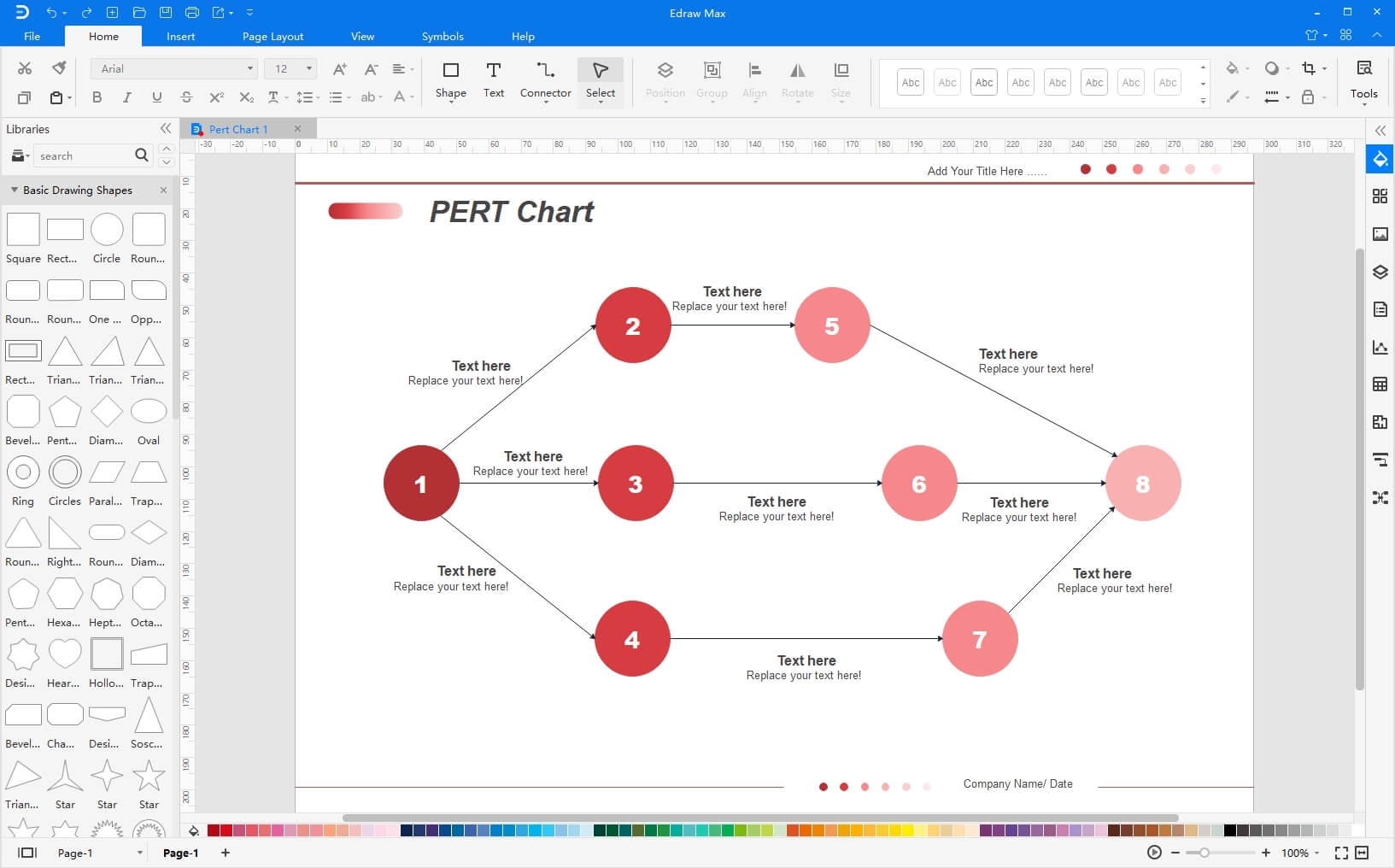Screen dimensions: 1395x868
Task: Click the zoom slider handle
Action: click(x=1204, y=853)
